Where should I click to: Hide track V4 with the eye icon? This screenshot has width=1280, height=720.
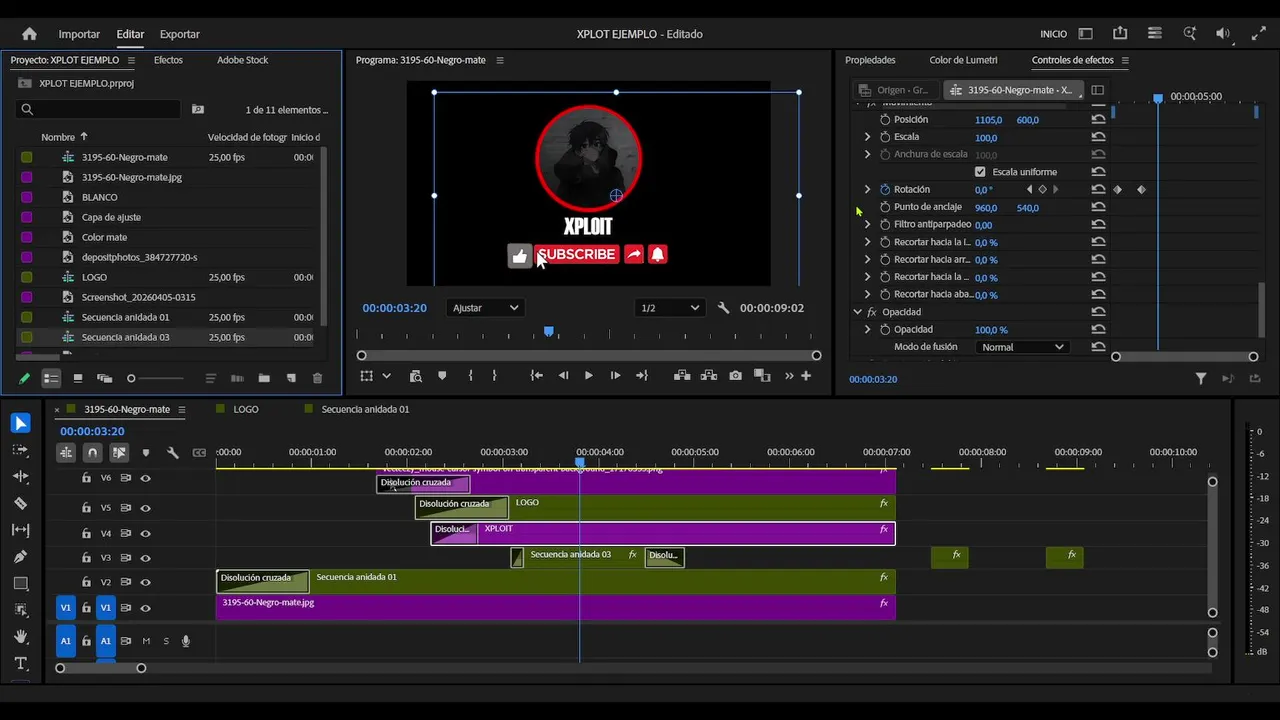point(145,534)
